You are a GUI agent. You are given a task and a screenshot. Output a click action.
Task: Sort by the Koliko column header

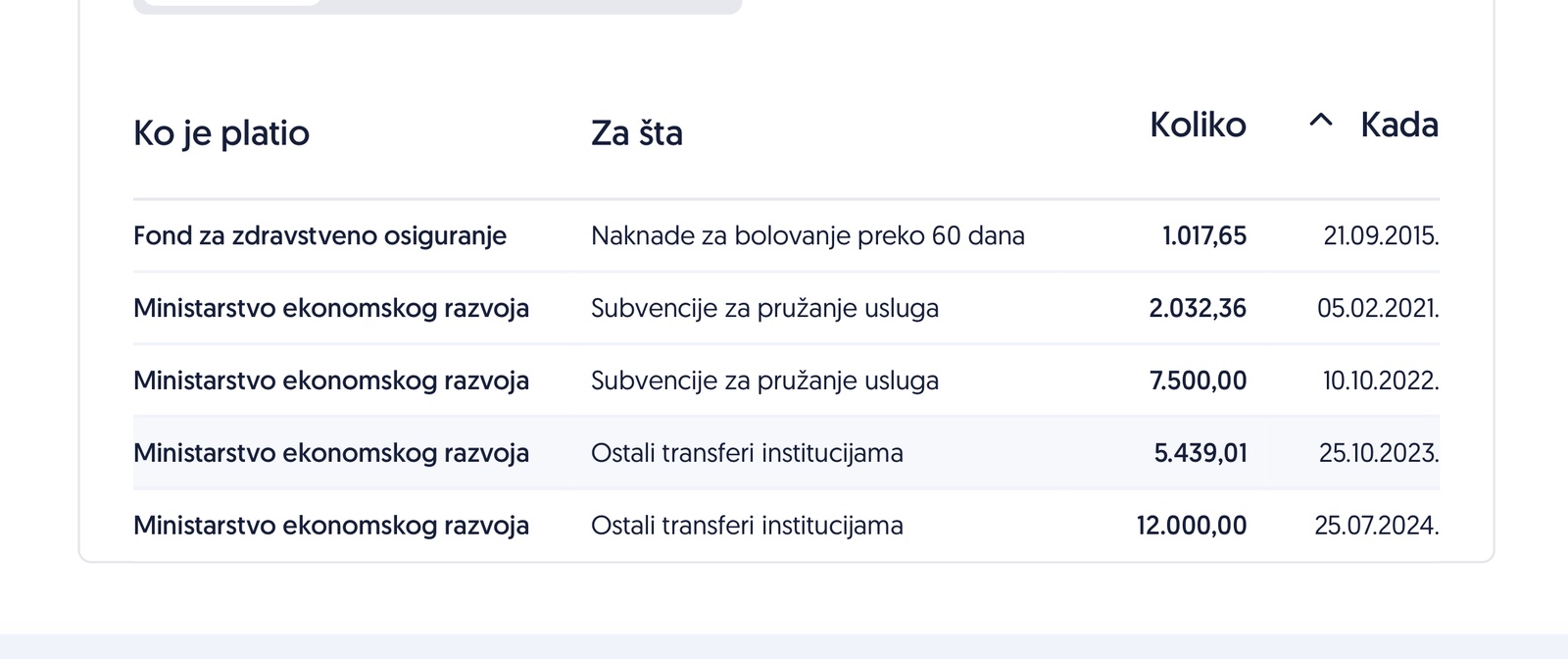click(x=1198, y=126)
